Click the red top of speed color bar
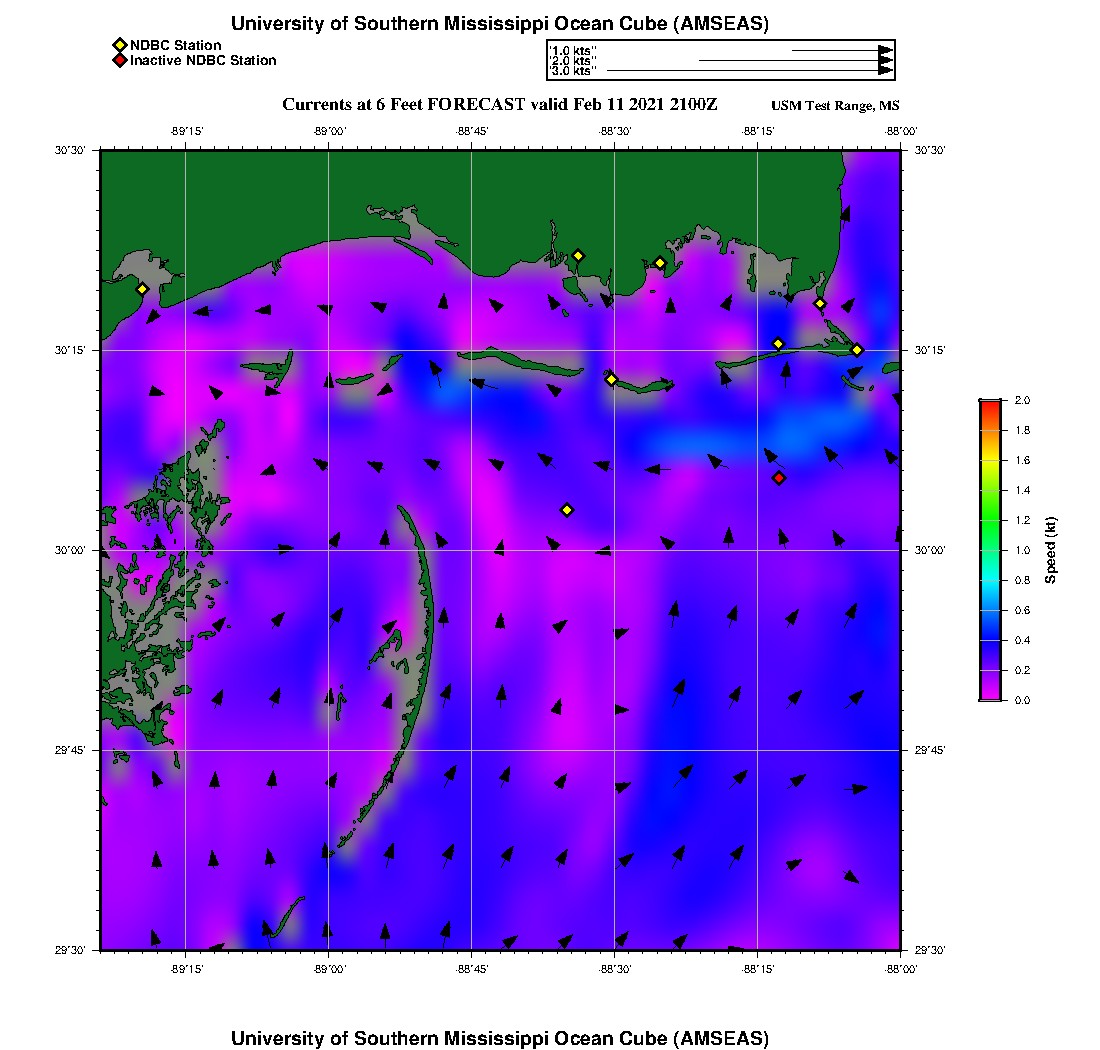The height and width of the screenshot is (1050, 1100). [990, 404]
